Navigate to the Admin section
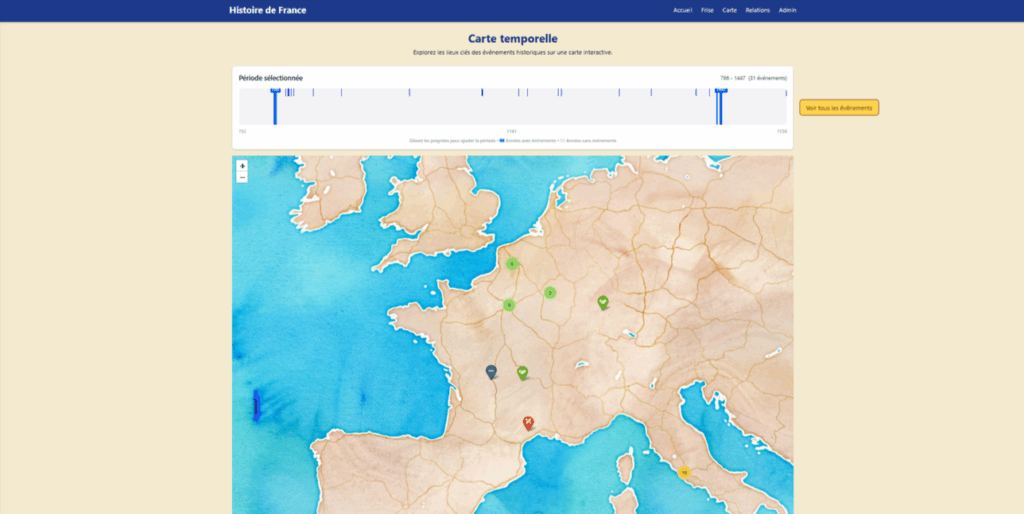 [x=788, y=10]
